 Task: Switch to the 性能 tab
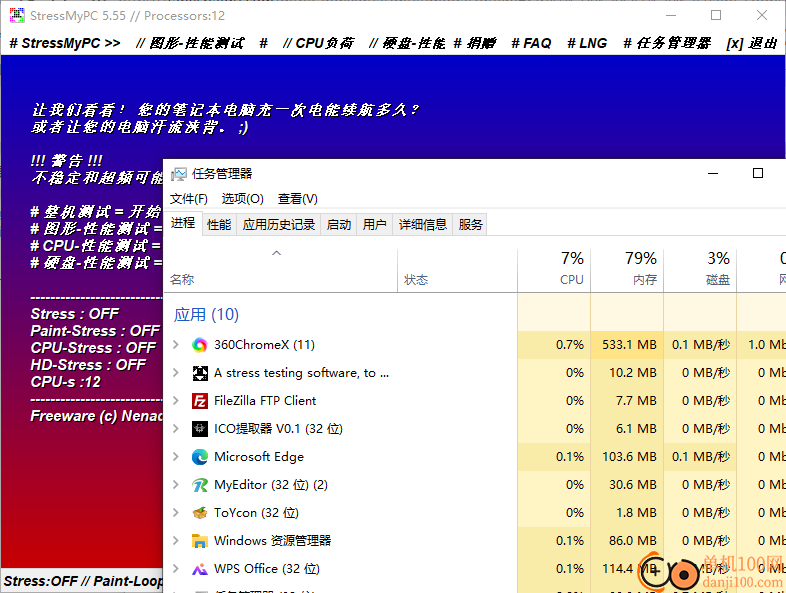click(219, 225)
